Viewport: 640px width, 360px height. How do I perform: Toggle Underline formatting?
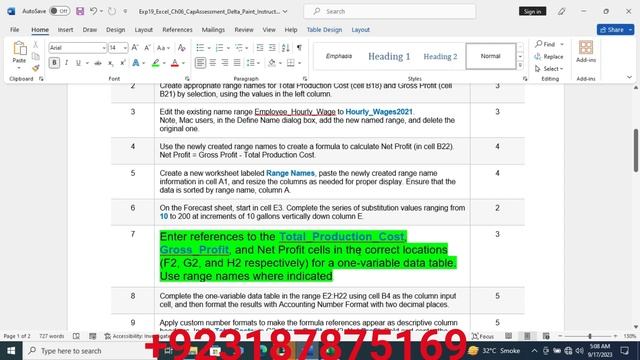pyautogui.click(x=78, y=63)
